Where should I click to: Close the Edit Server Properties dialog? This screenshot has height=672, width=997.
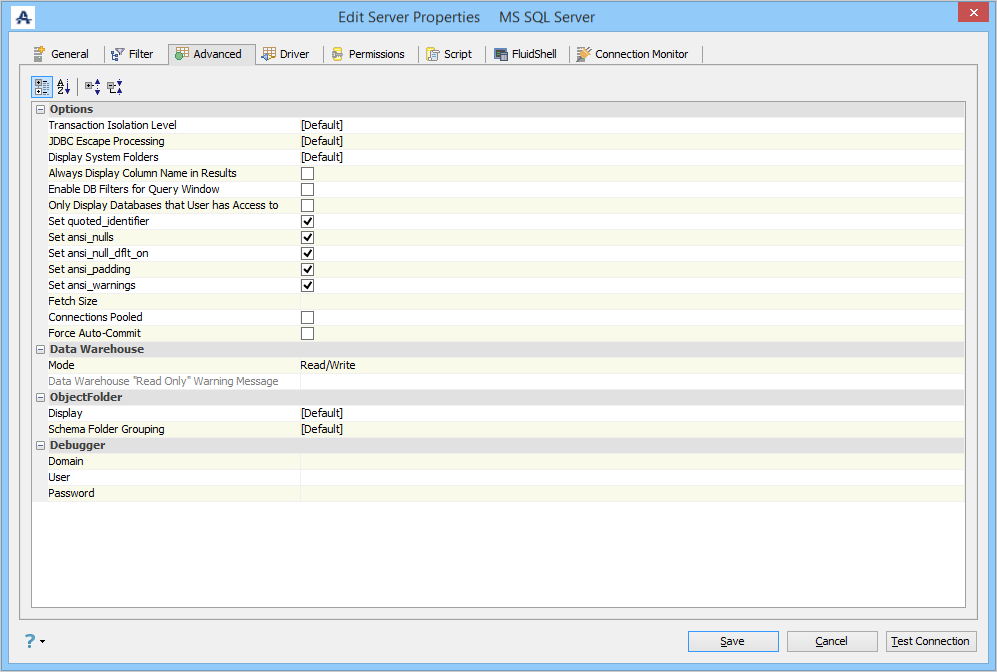tap(973, 12)
